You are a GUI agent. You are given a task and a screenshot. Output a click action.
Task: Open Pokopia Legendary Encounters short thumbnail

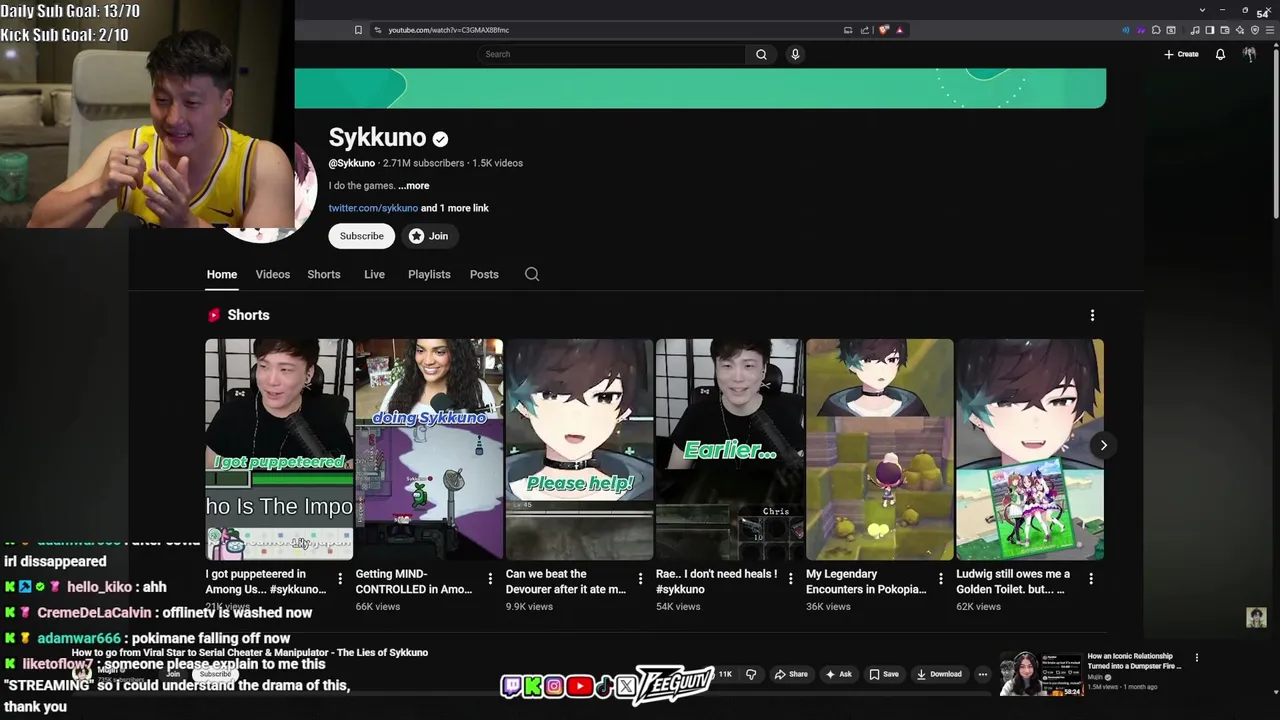coord(880,449)
